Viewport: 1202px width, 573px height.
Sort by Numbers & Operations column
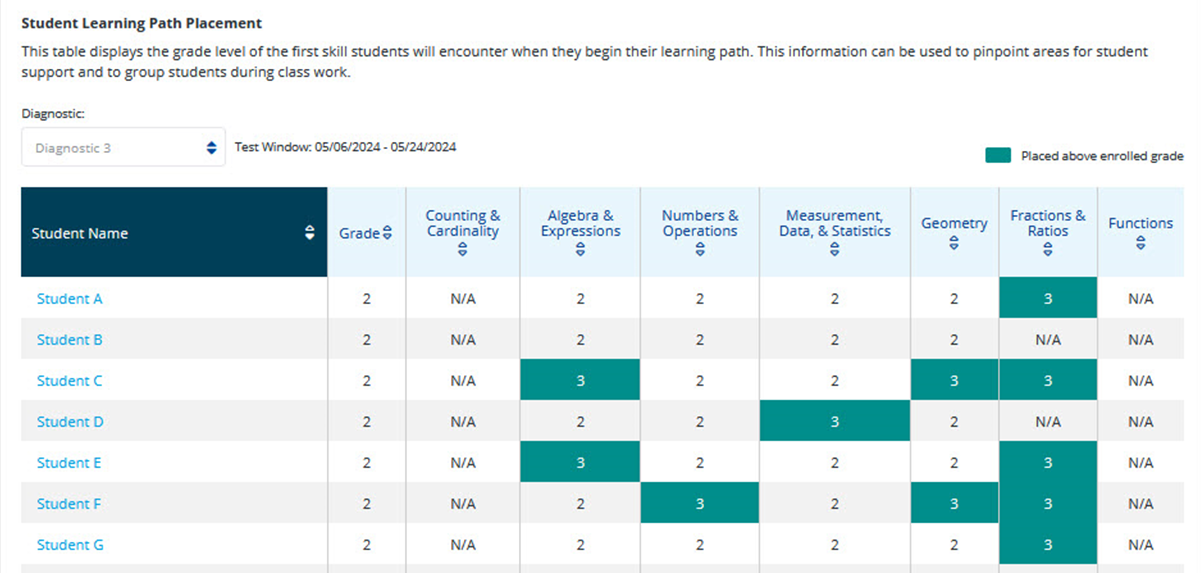[699, 251]
